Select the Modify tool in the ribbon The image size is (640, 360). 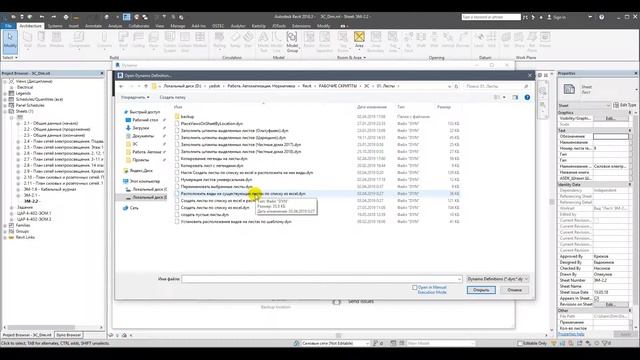tap(10, 42)
